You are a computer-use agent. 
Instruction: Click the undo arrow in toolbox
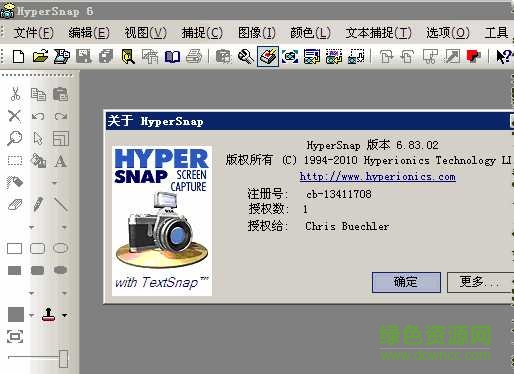(38, 116)
